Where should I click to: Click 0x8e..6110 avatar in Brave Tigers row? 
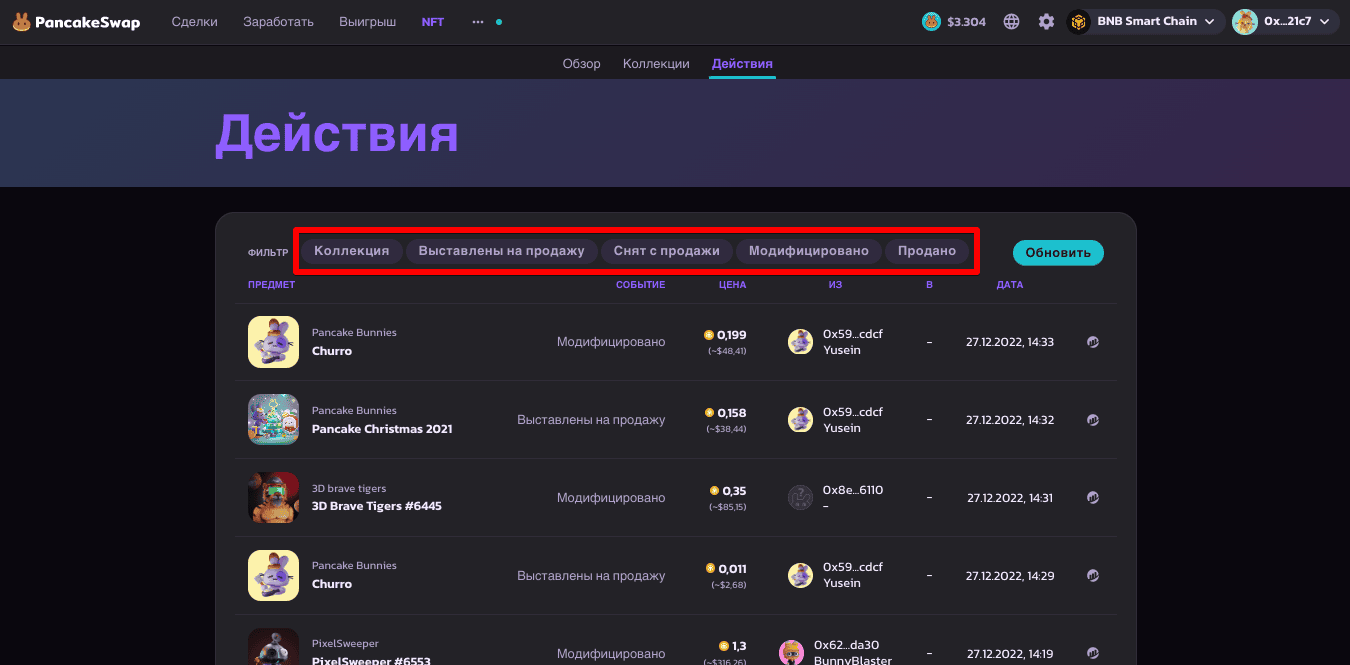click(800, 498)
